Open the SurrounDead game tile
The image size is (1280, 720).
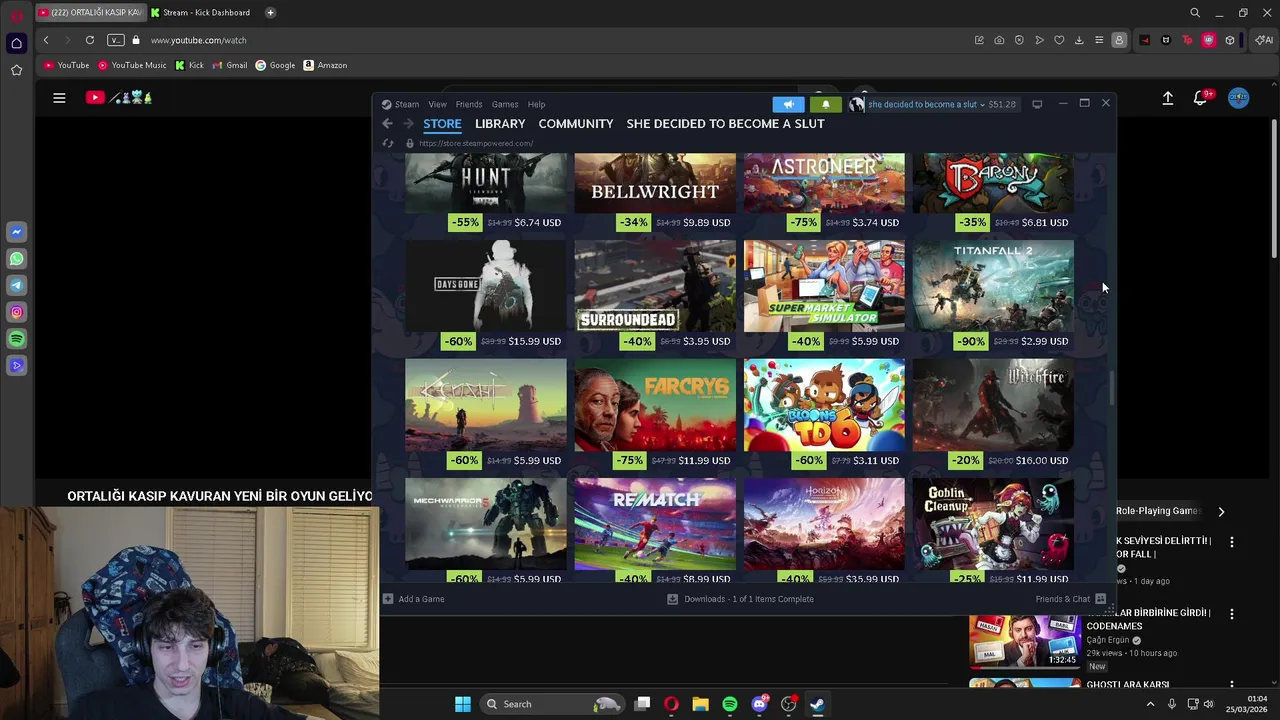click(655, 285)
